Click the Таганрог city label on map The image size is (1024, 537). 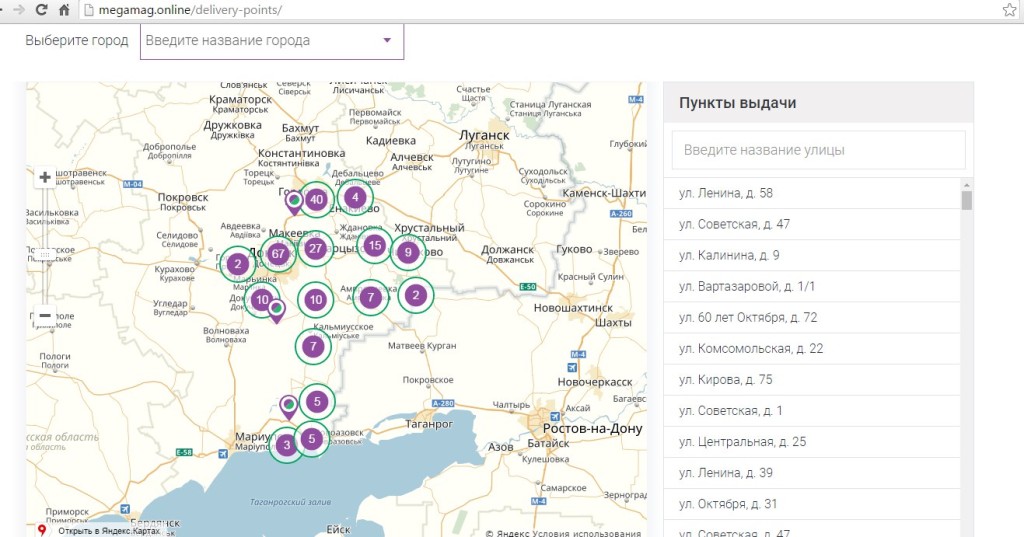428,423
